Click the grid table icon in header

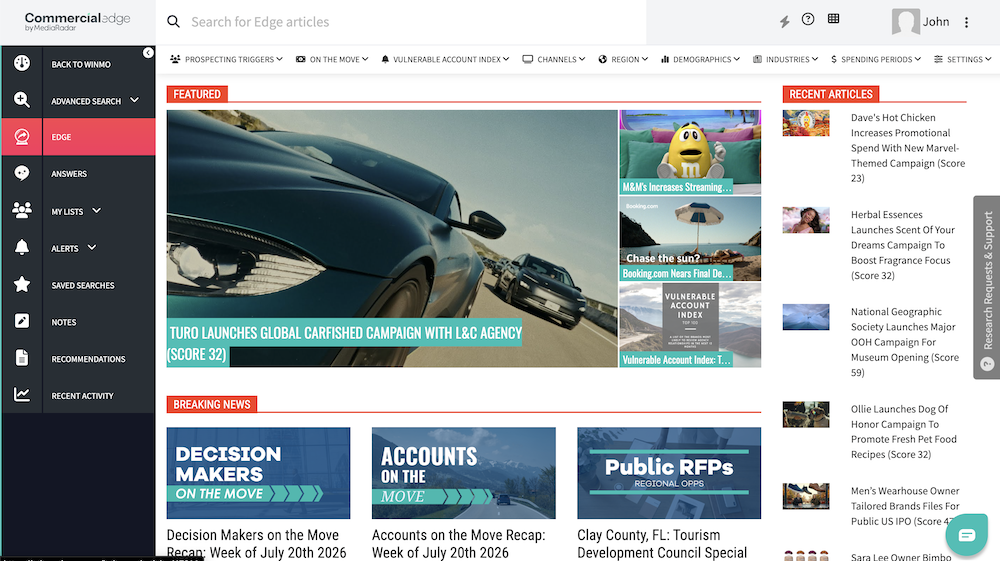coord(834,19)
